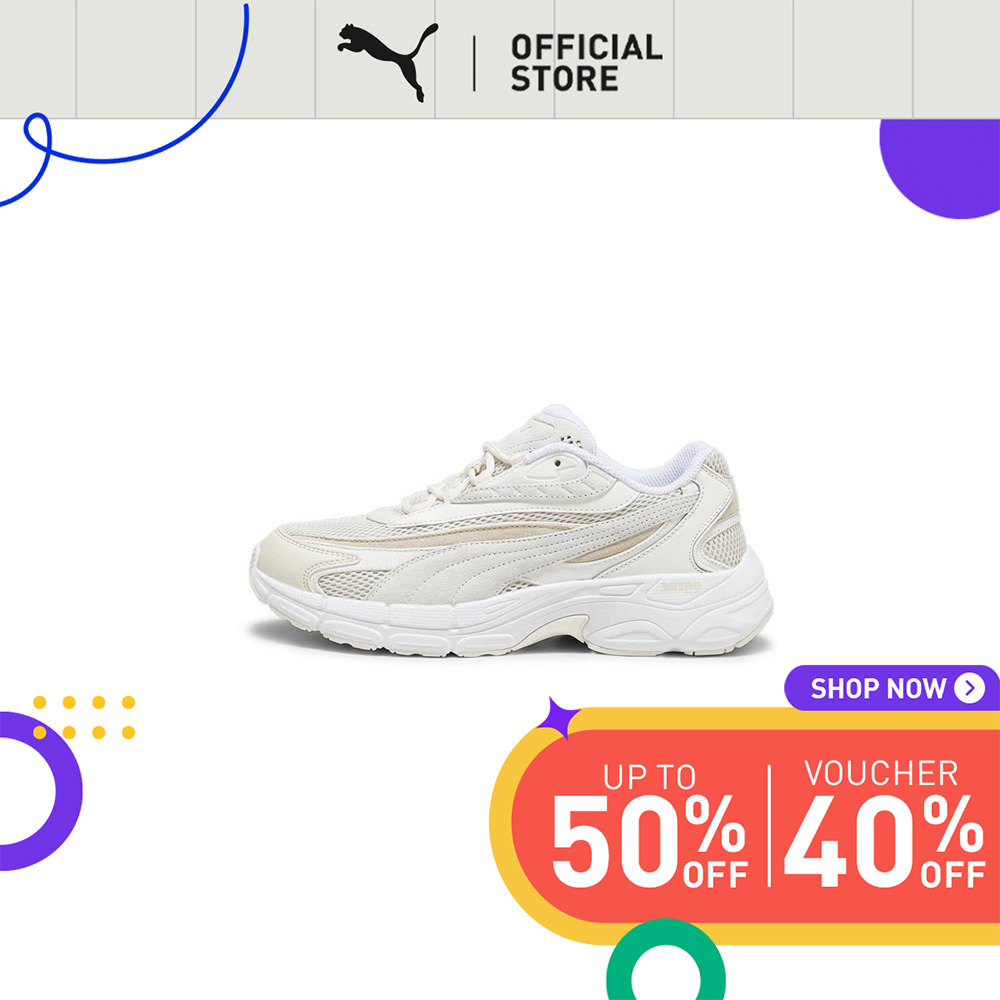1000x1000 pixels.
Task: Click the VOUCHER 40% OFF text
Action: coord(884,824)
